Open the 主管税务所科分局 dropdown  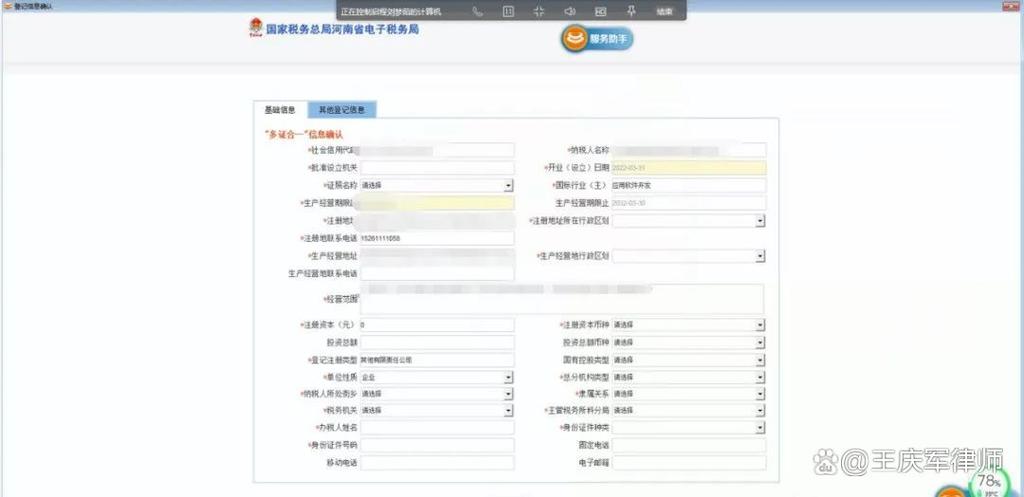pyautogui.click(x=689, y=411)
